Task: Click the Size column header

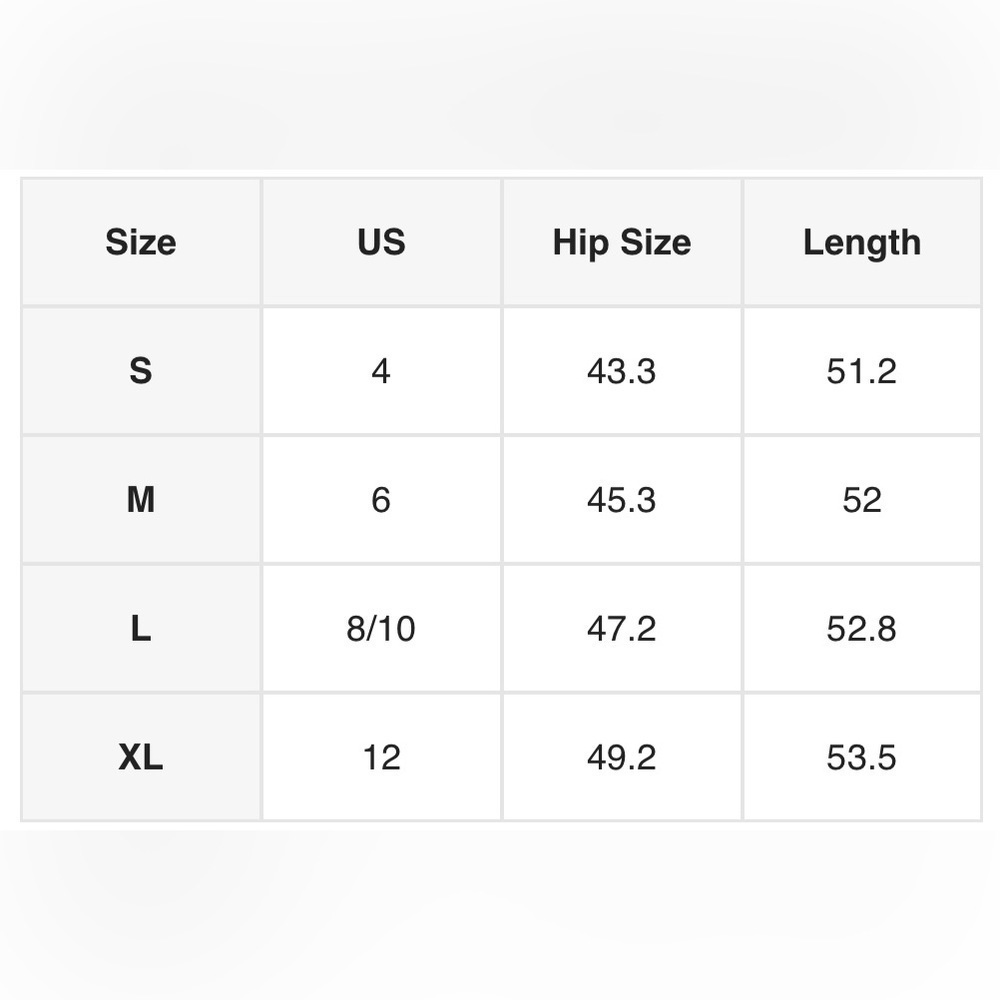Action: coord(141,242)
